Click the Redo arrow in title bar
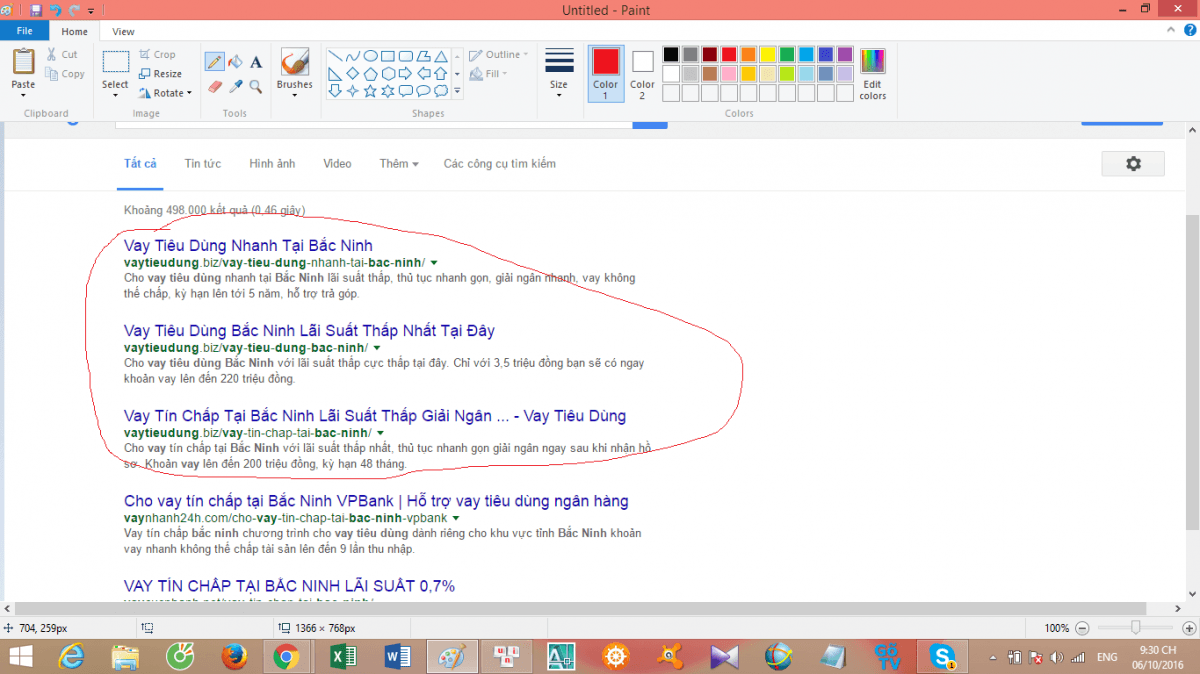This screenshot has height=674, width=1200. point(74,10)
